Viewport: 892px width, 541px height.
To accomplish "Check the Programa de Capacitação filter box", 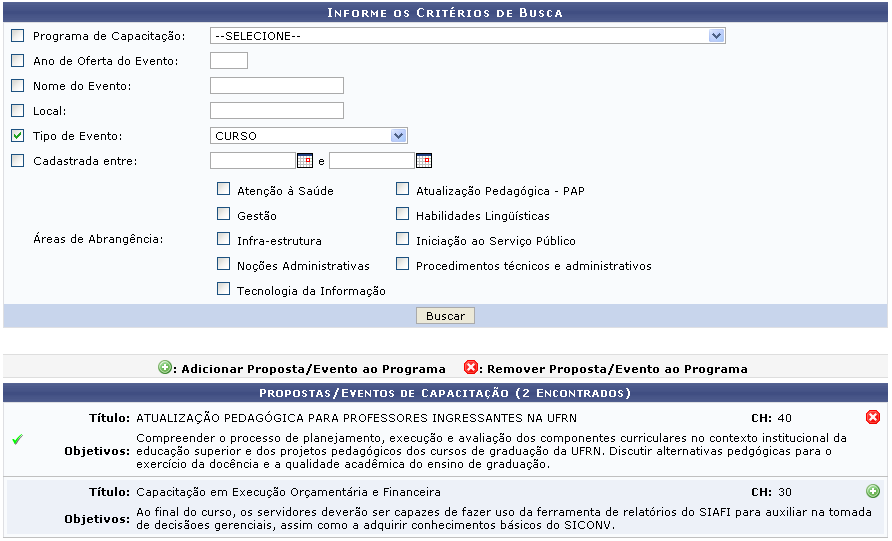I will pos(17,36).
